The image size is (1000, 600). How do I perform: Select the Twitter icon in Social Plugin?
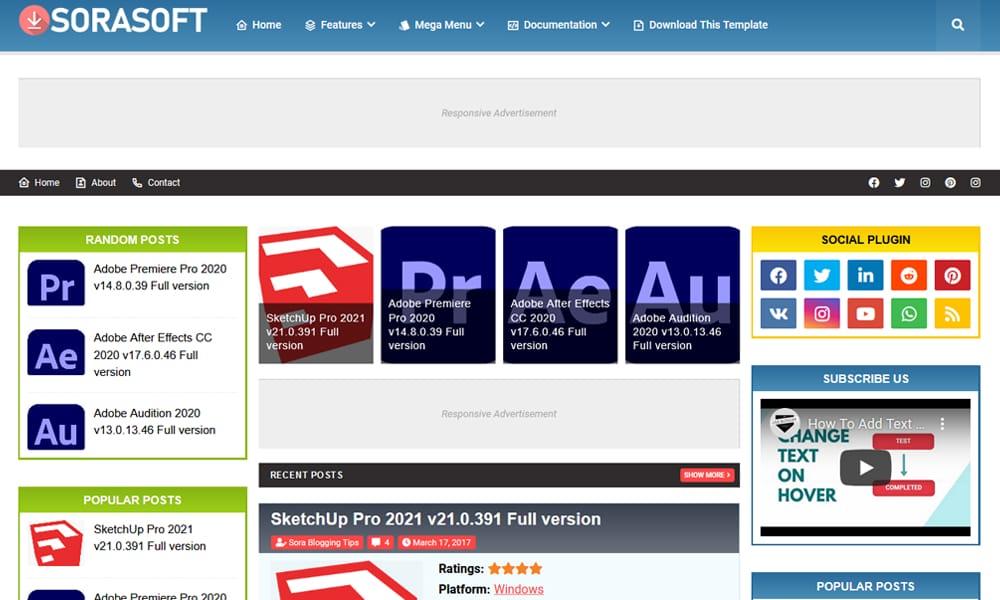point(822,275)
